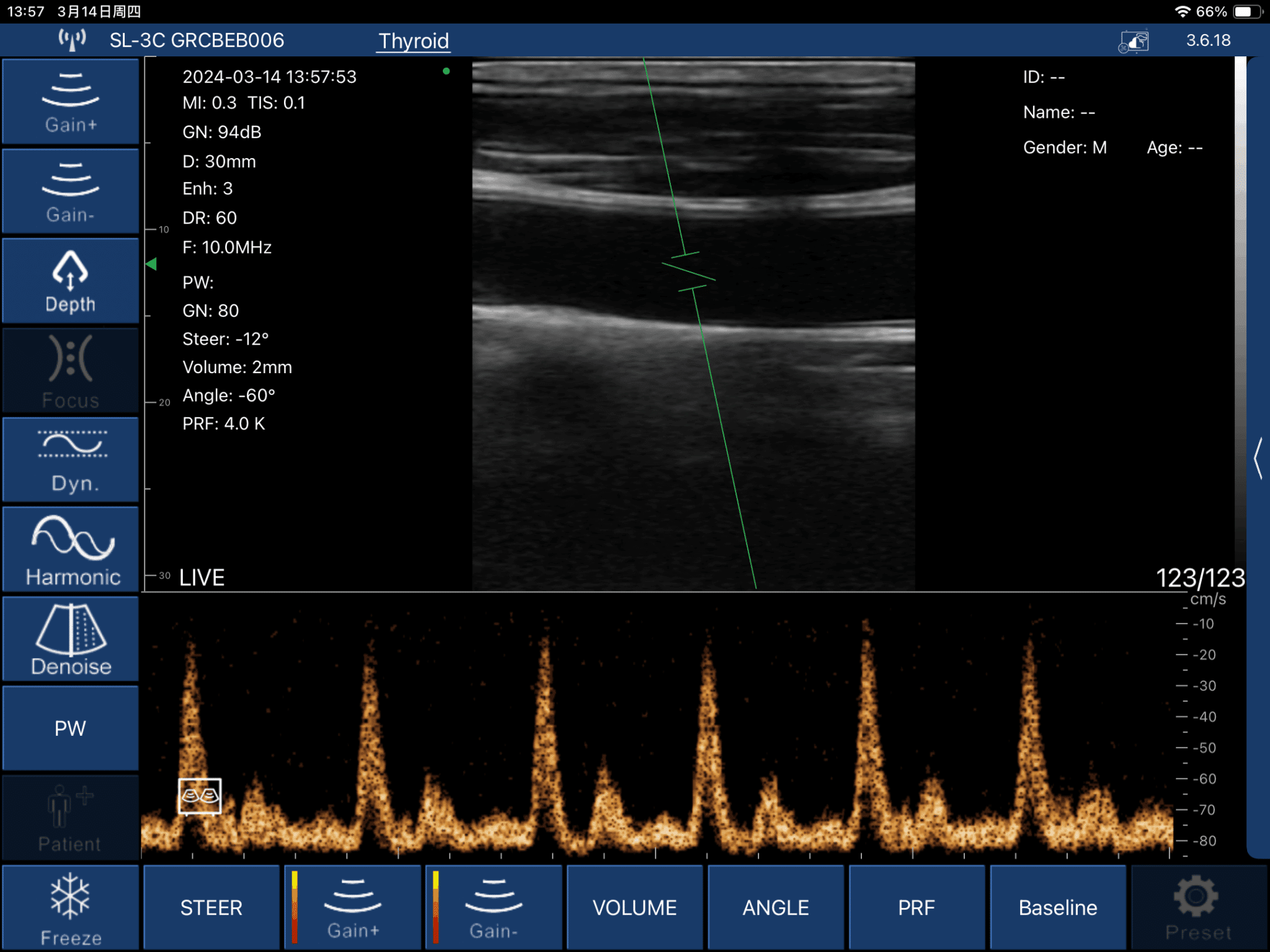Collapse the panel using the right-edge chevron
The image size is (1270, 952).
pos(1259,459)
